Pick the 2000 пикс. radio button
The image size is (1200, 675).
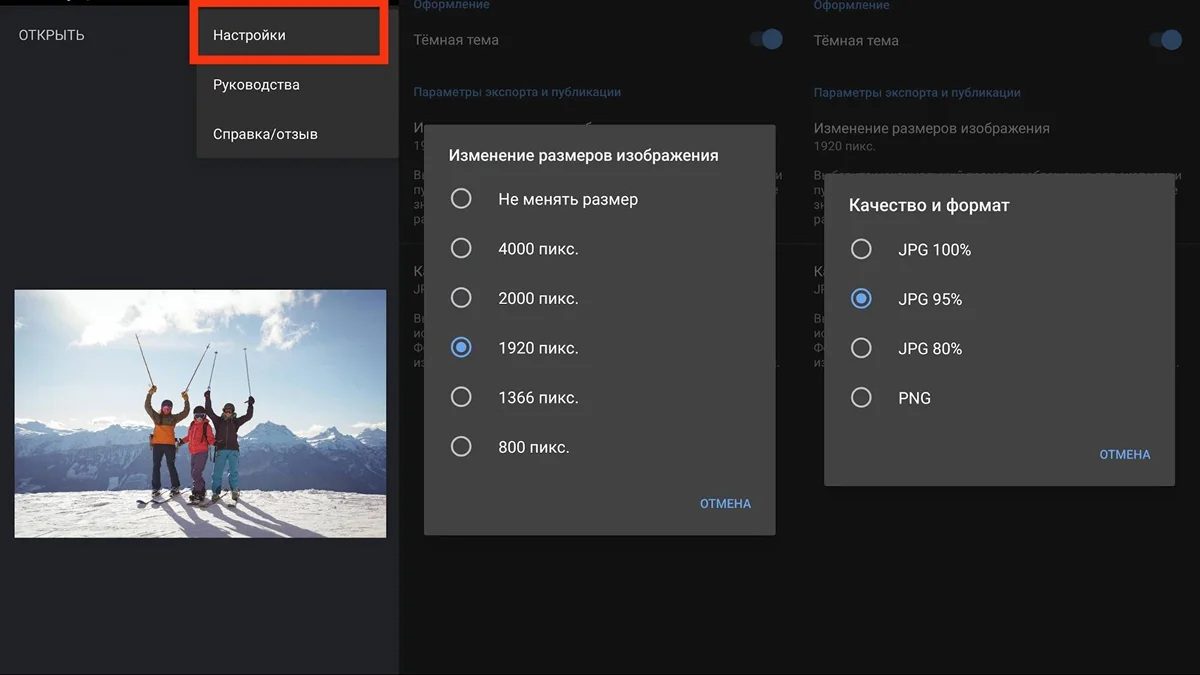pyautogui.click(x=461, y=298)
